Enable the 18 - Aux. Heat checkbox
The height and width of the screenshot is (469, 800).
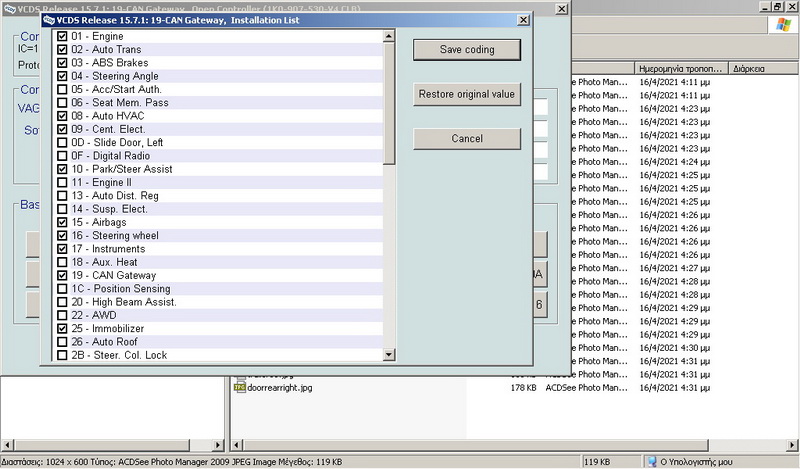click(62, 262)
